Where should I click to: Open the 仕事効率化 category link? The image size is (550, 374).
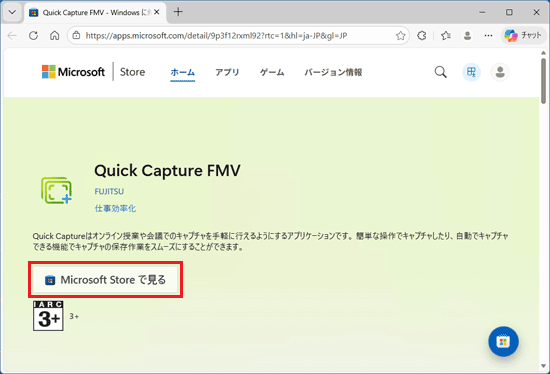click(115, 208)
